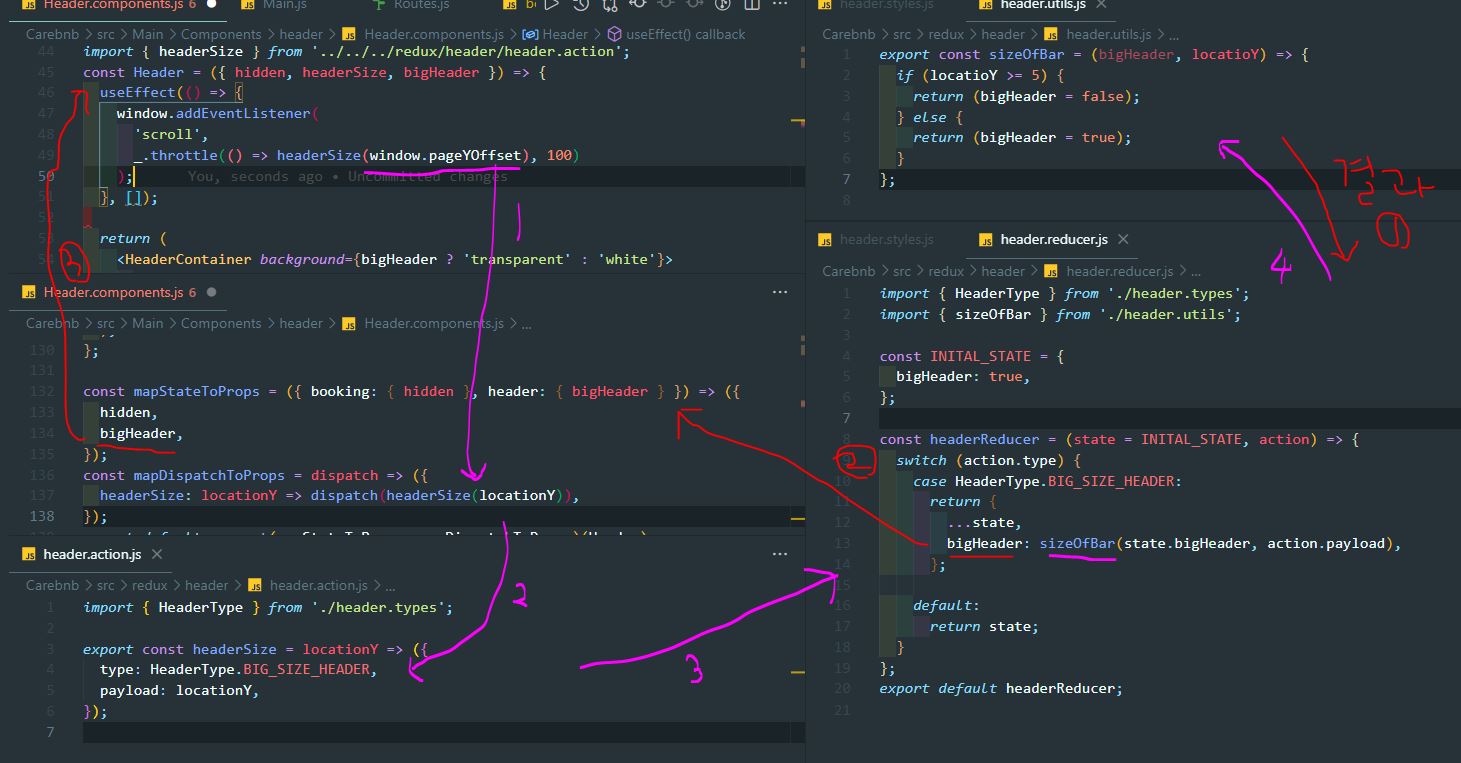Click 'headerReducer' on line 8 of reducer

click(984, 439)
